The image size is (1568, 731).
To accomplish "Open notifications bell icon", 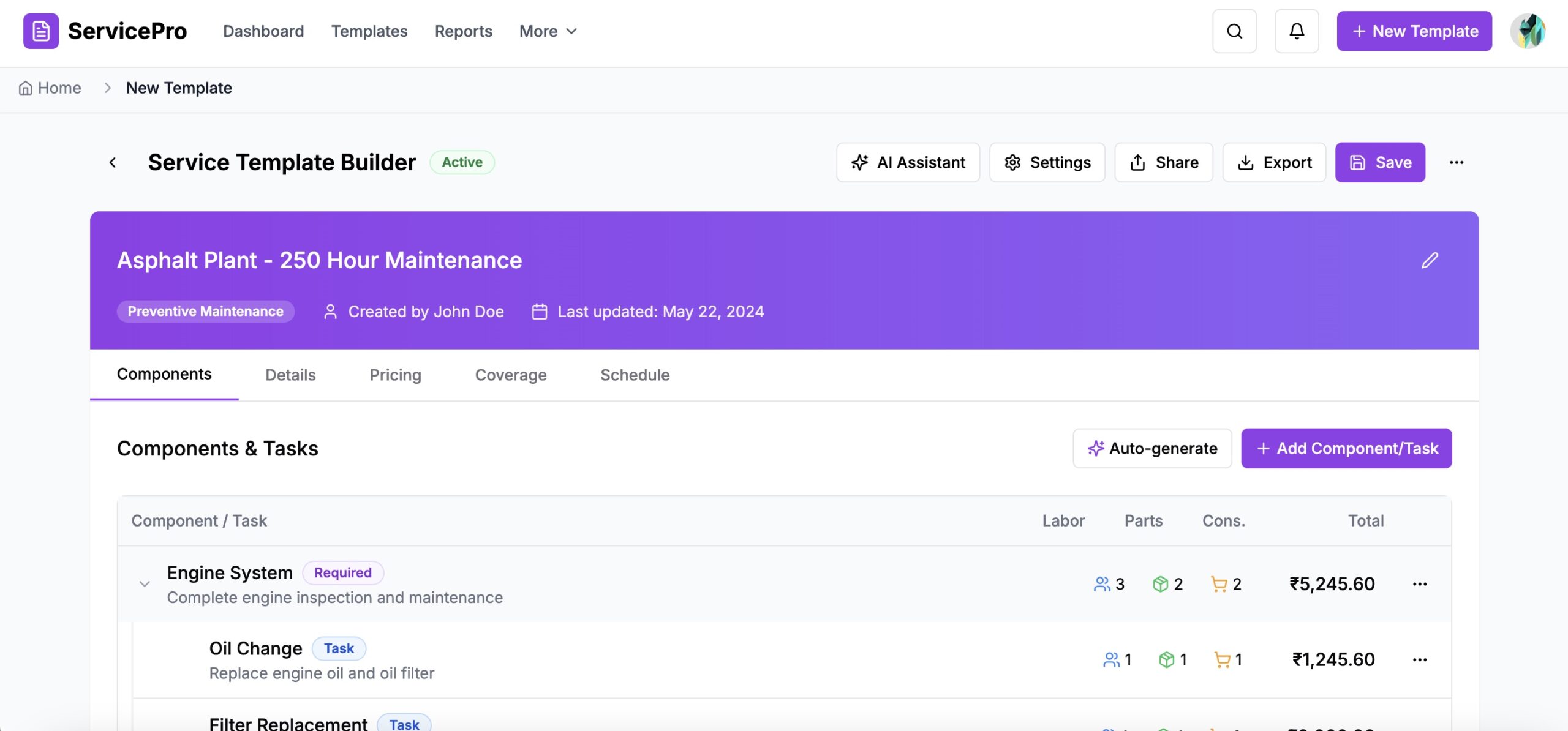I will click(x=1297, y=31).
